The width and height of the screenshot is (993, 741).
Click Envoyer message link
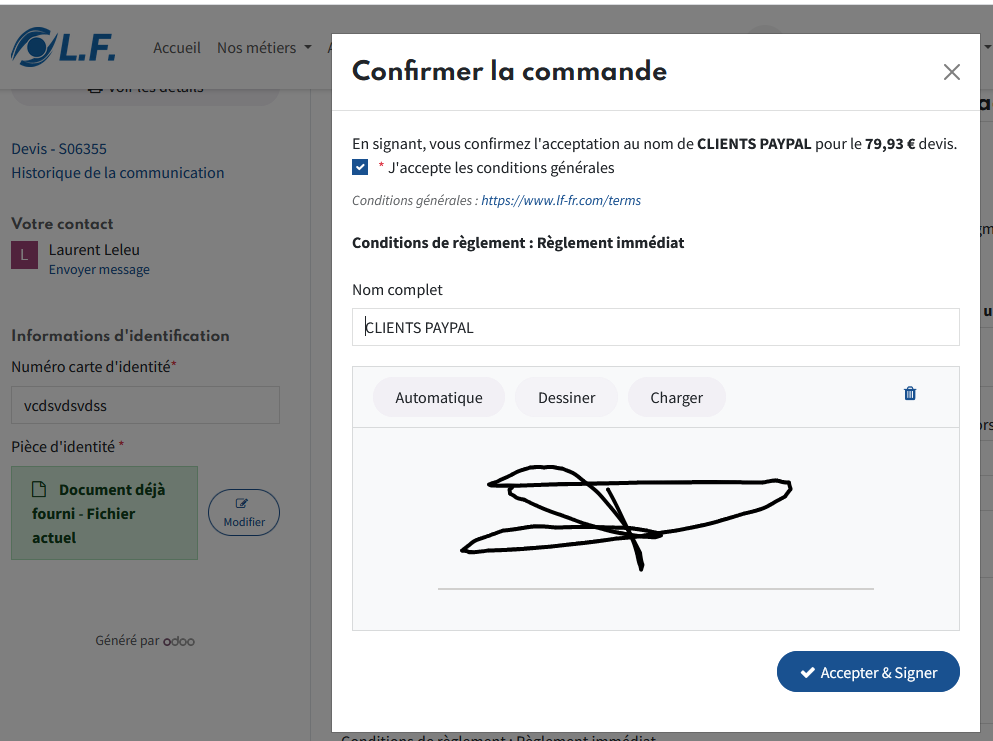pyautogui.click(x=99, y=270)
